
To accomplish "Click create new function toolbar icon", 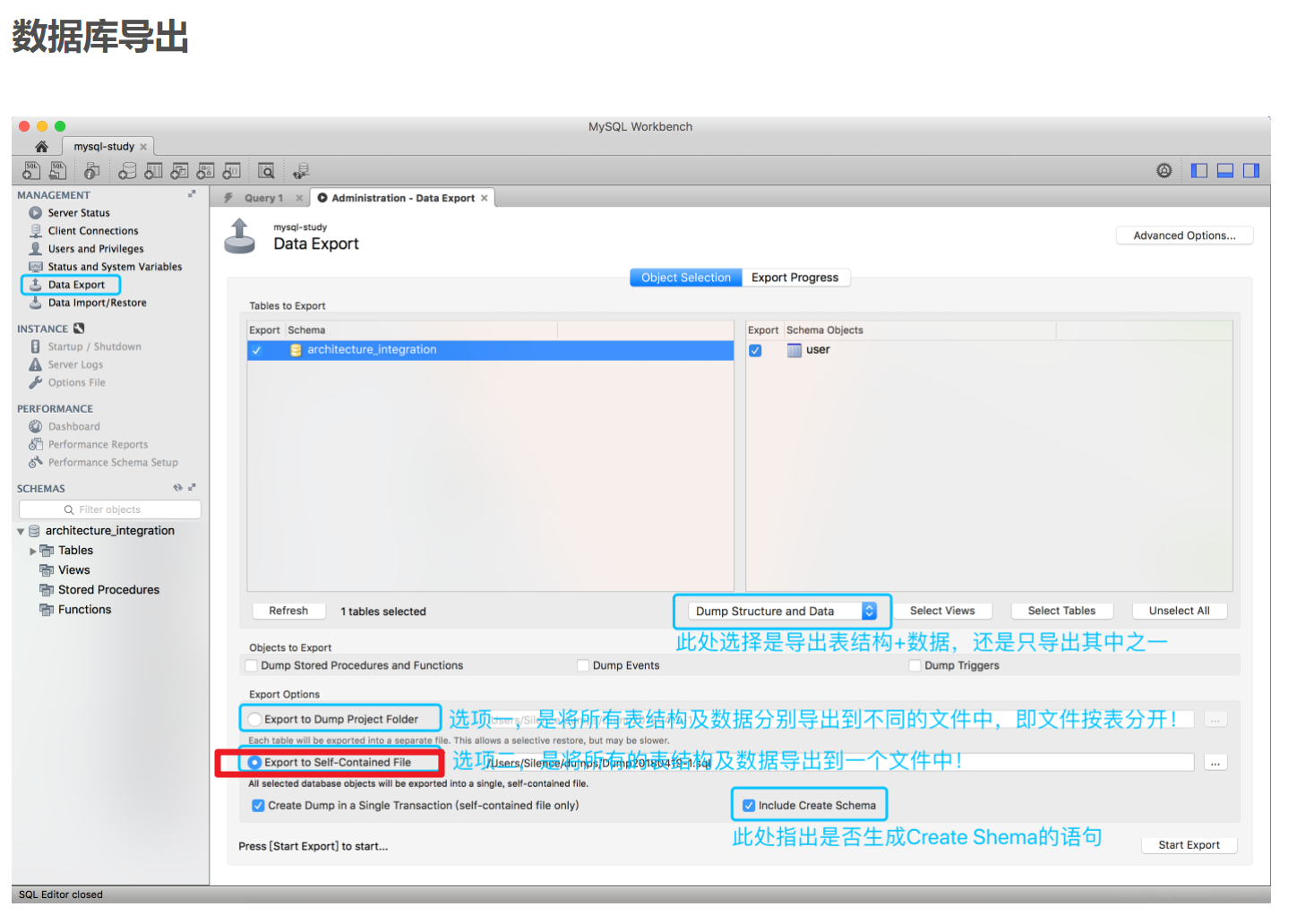I will pos(232,170).
